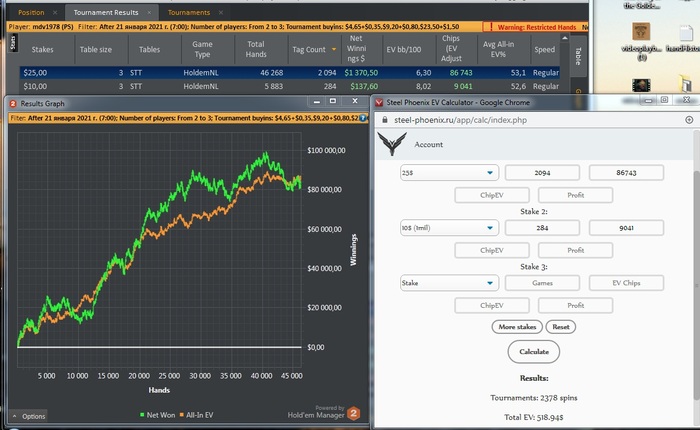Image resolution: width=700 pixels, height=430 pixels.
Task: Click the $1 370,50 net winnings cell
Action: [x=361, y=73]
